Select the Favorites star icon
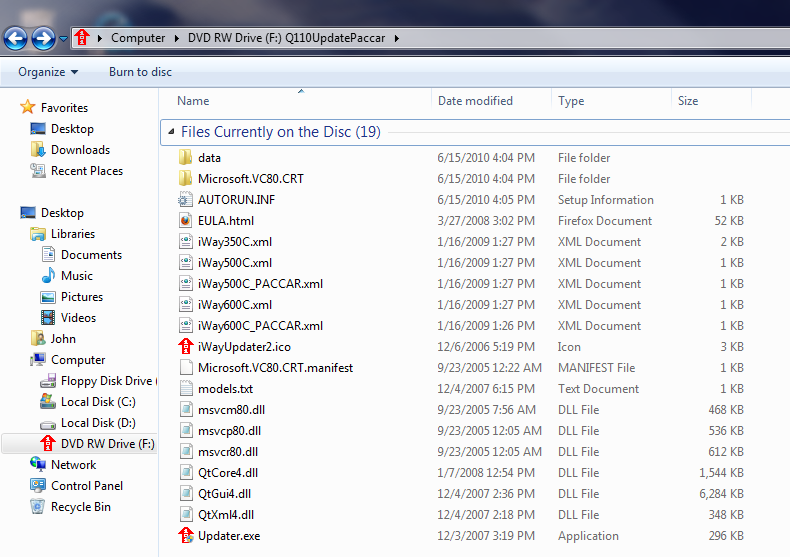The image size is (790, 557). pos(27,107)
